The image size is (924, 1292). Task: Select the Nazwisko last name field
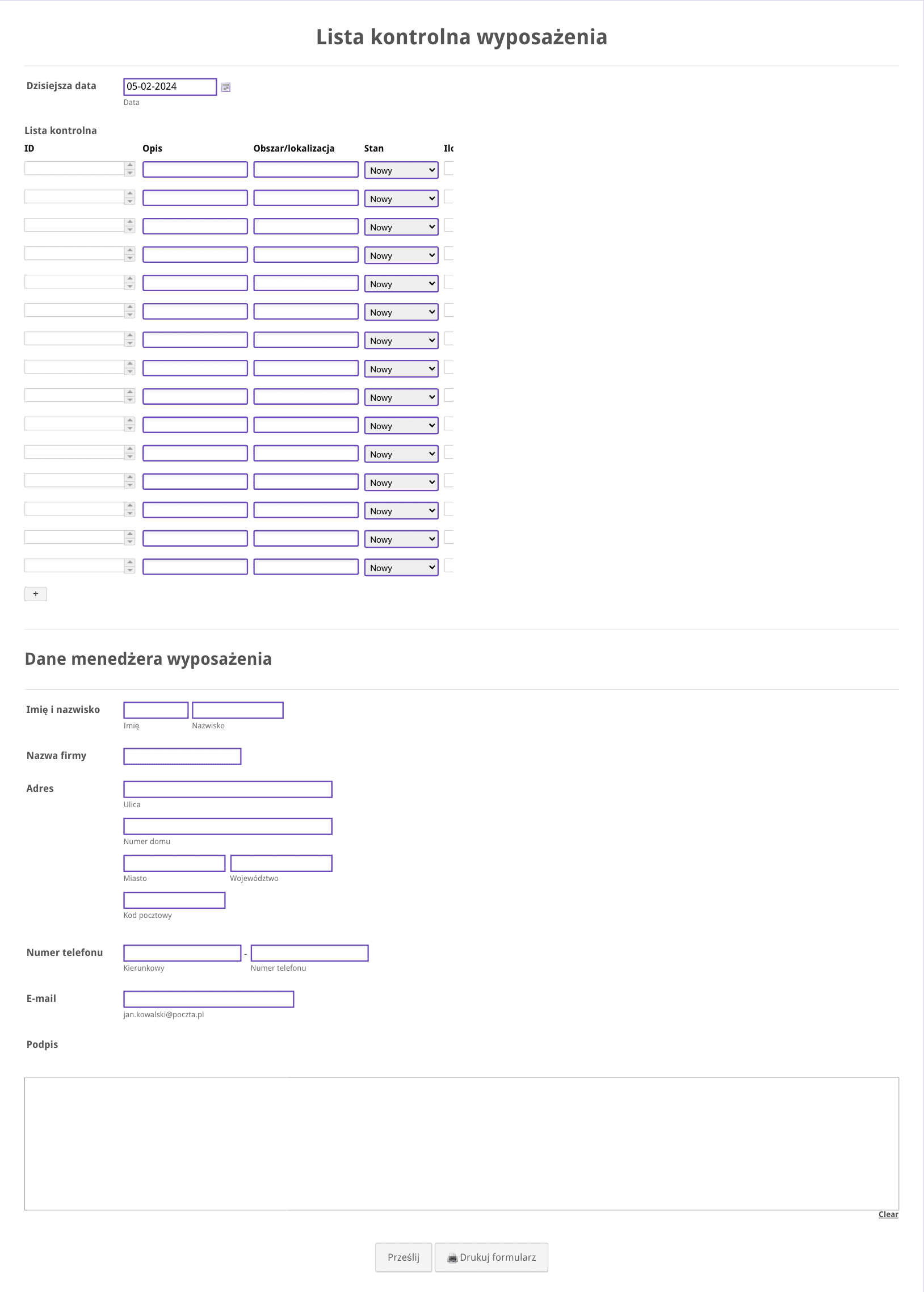click(237, 710)
